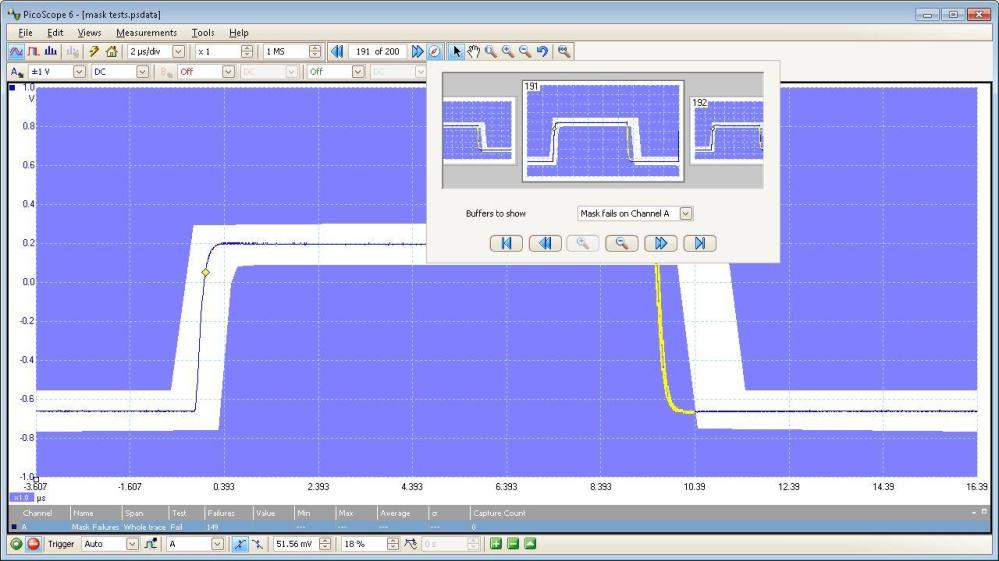Jump to last buffer in navigator
The height and width of the screenshot is (561, 999).
click(700, 243)
